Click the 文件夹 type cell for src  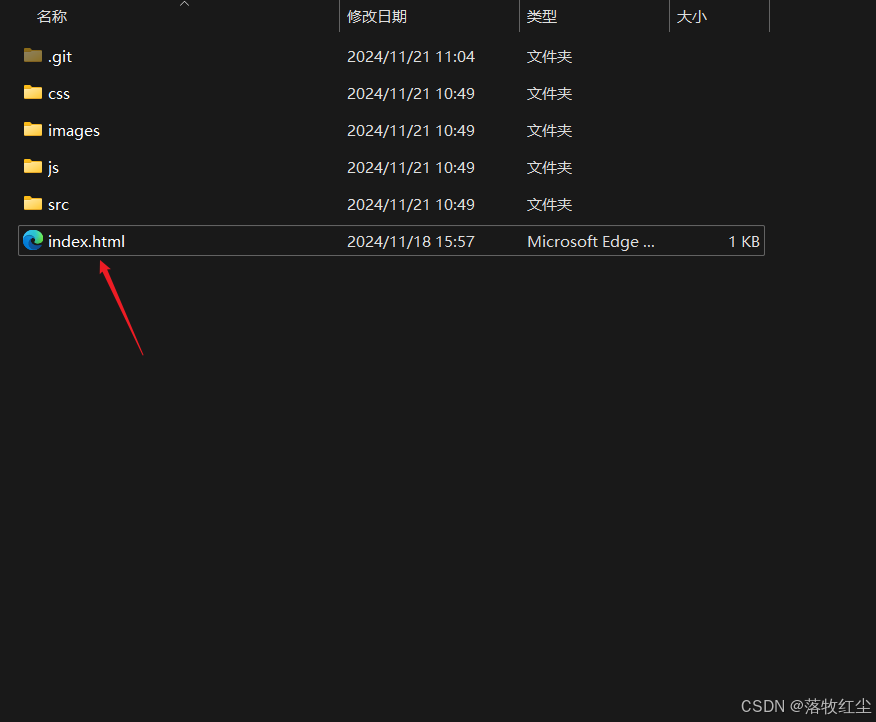549,204
